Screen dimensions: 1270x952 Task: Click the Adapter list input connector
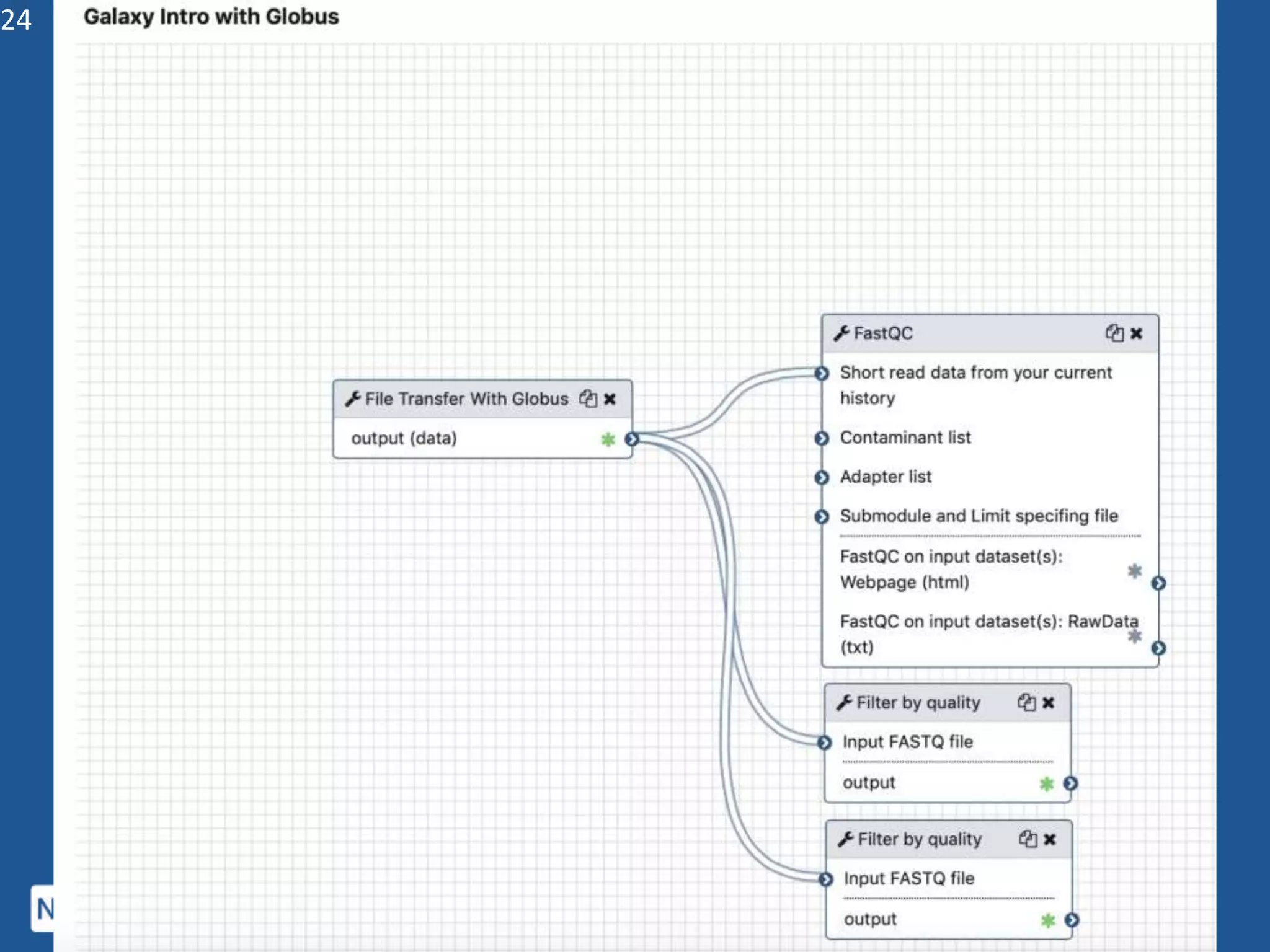[822, 477]
